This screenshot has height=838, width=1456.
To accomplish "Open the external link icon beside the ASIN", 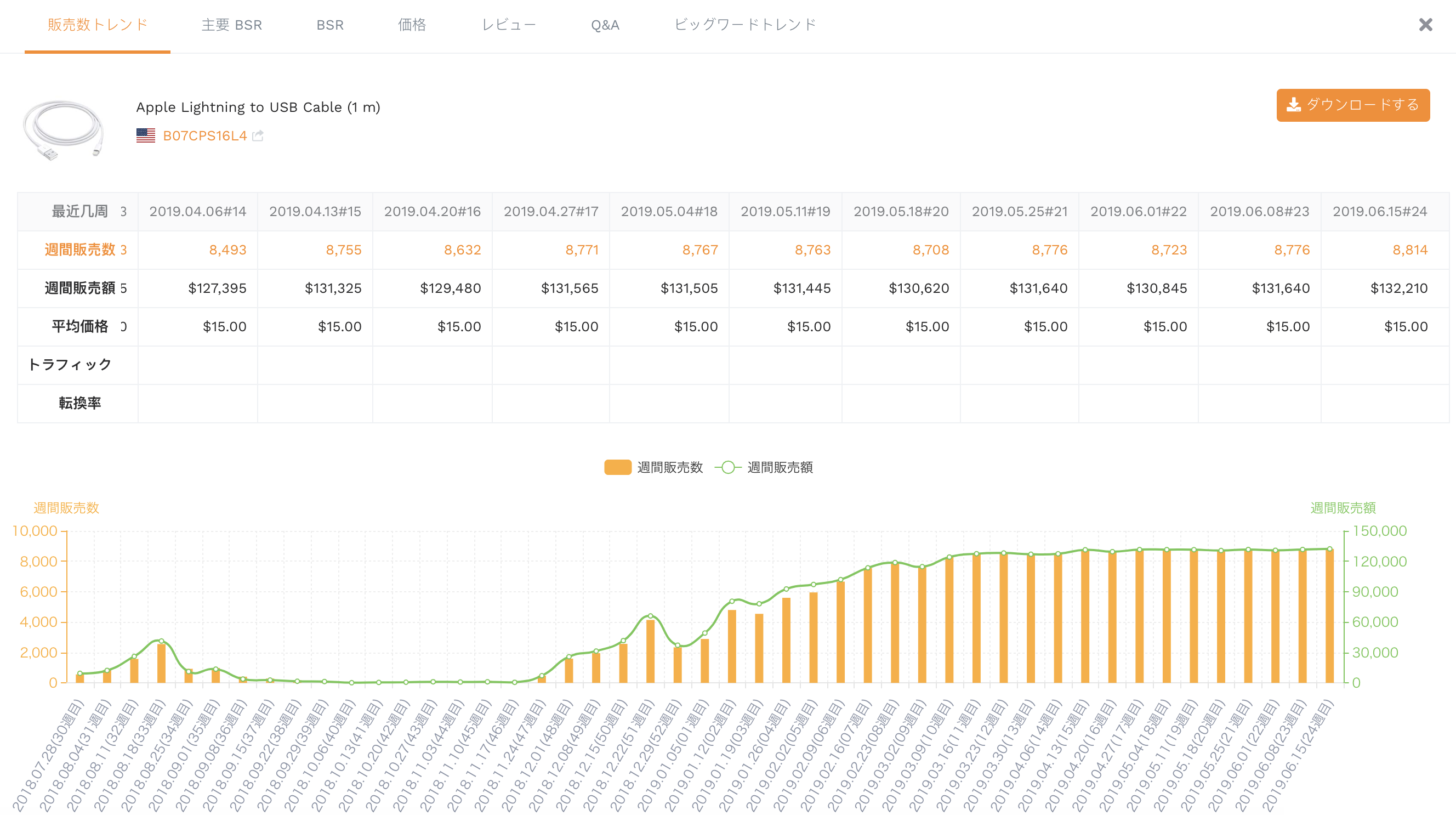I will [x=258, y=136].
